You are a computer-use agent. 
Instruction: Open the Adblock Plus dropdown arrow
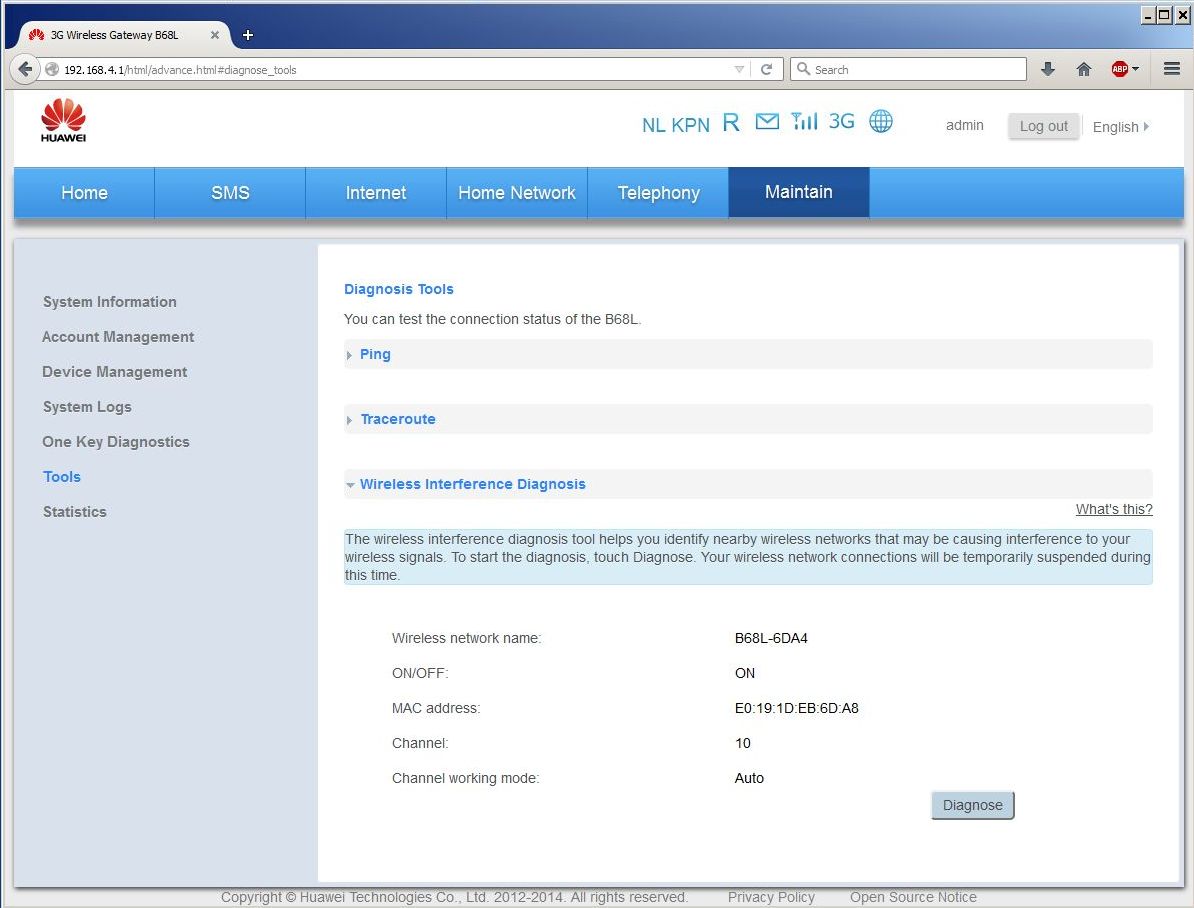pos(1135,69)
